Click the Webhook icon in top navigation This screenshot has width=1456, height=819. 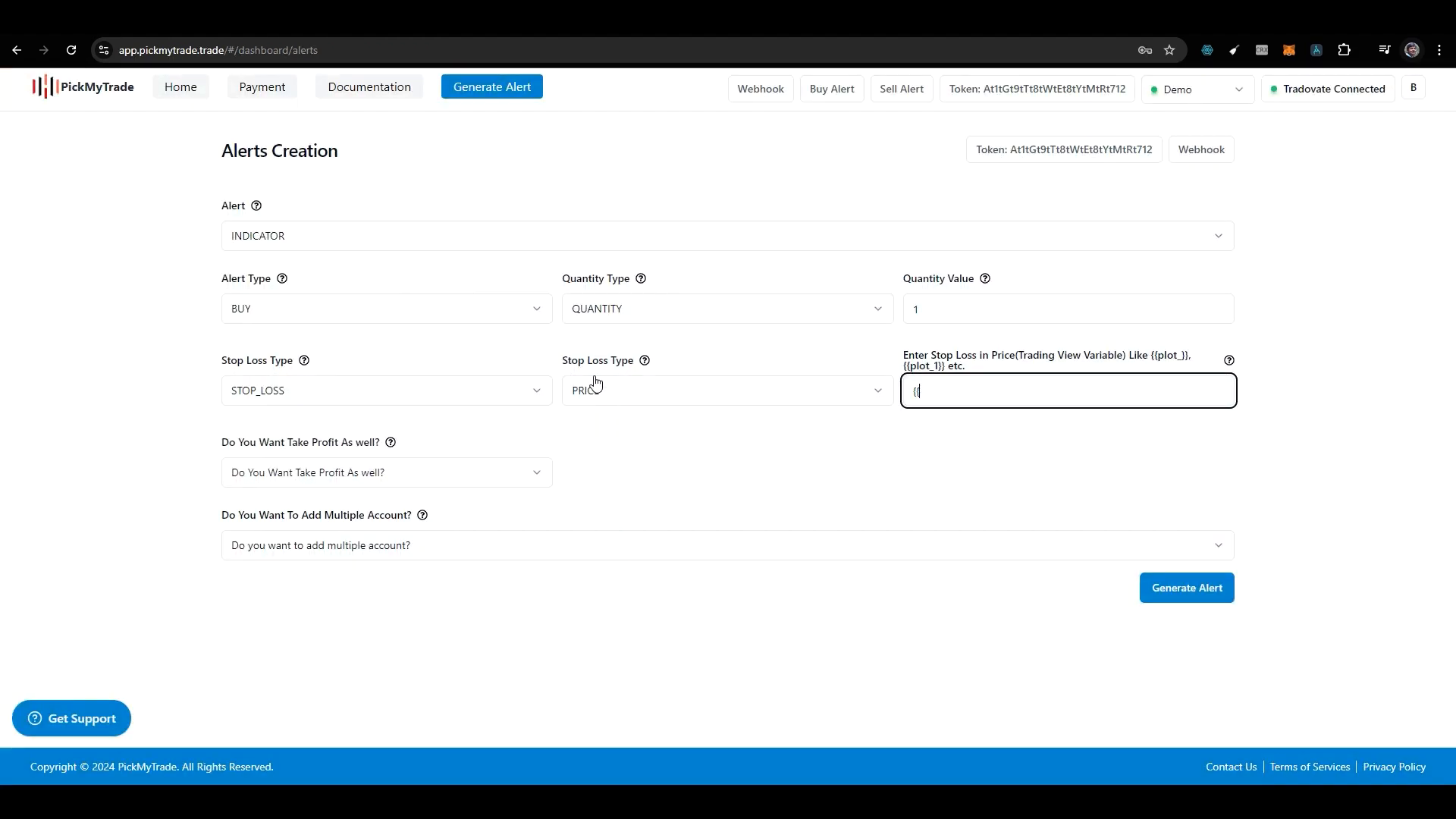pos(762,89)
